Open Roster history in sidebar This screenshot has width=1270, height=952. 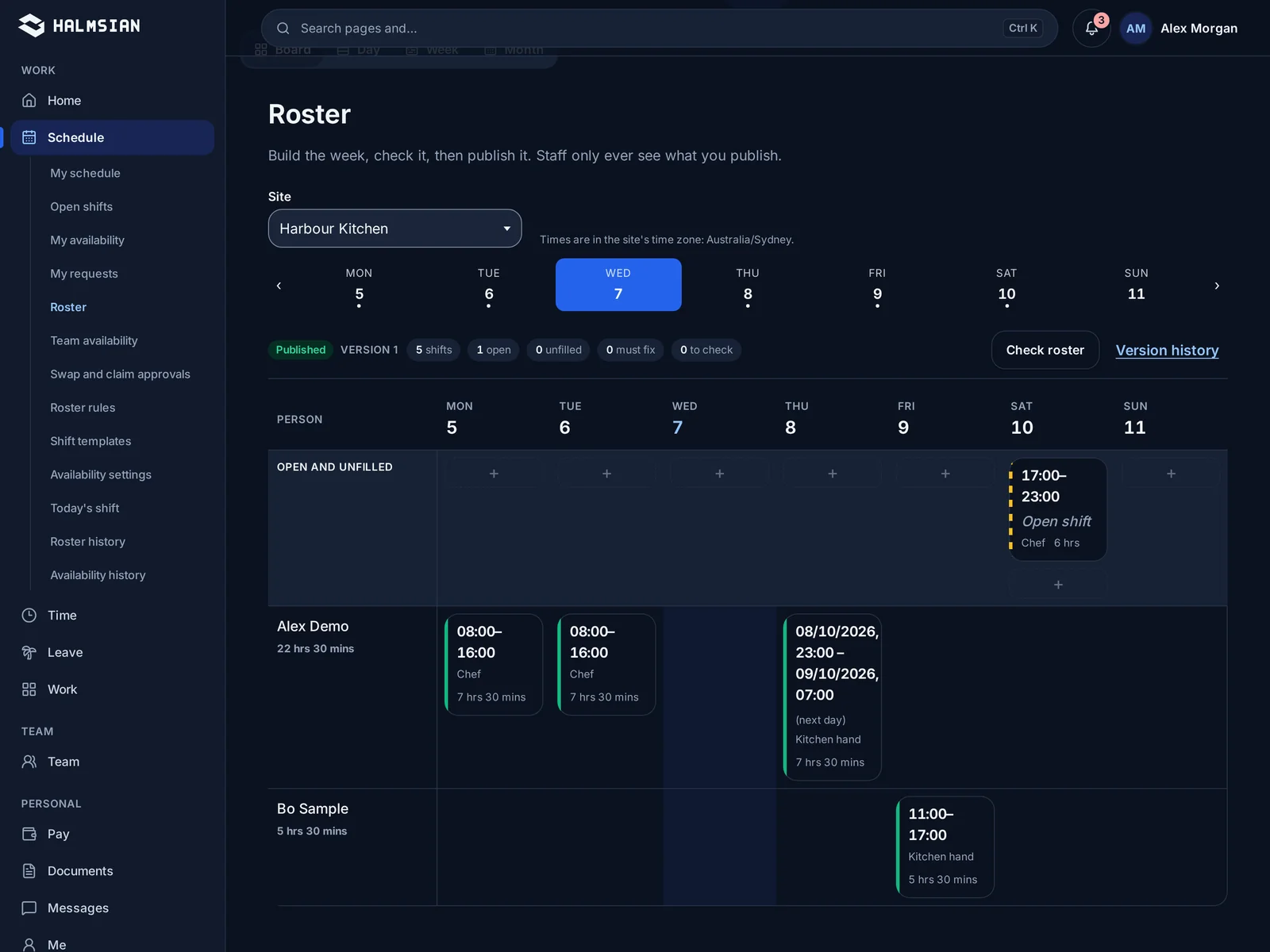pyautogui.click(x=87, y=542)
